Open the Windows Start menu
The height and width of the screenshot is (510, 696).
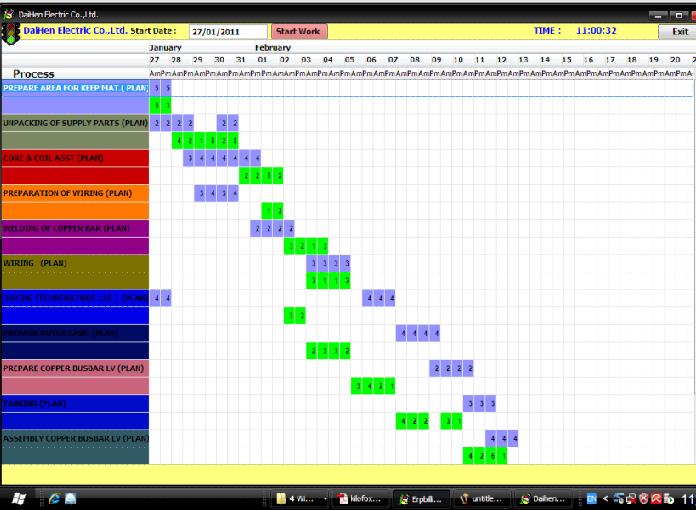(18, 498)
